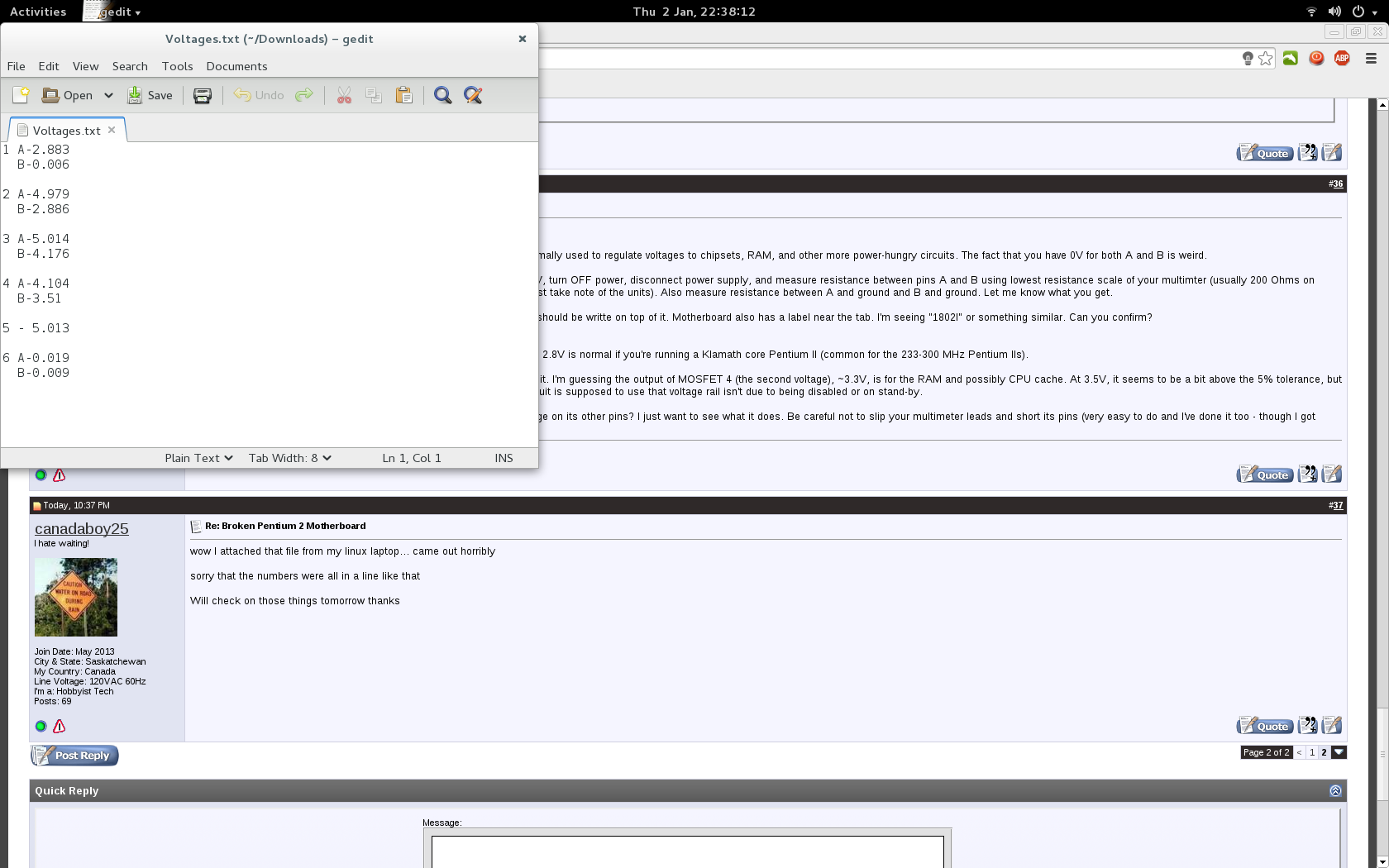Open the Wi-Fi indicator in system tray
Screen dimensions: 1389x868
pos(1311,12)
